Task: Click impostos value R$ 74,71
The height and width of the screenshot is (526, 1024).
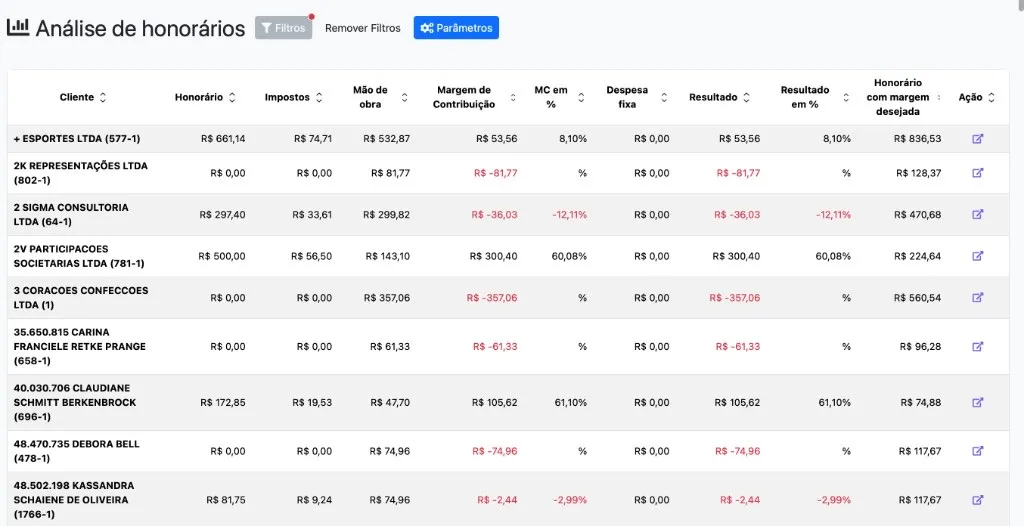Action: (x=313, y=139)
